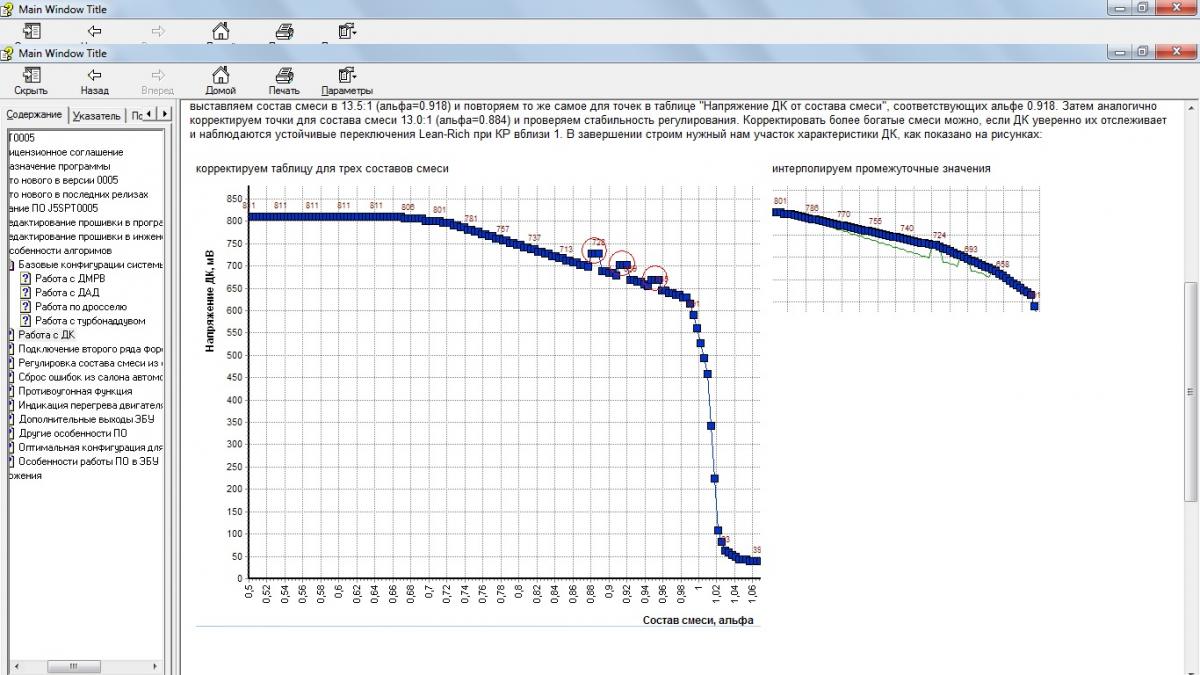Open the Особенности работы ПО в ЭБУ topic
Screen dimensions: 1200x675
point(88,461)
